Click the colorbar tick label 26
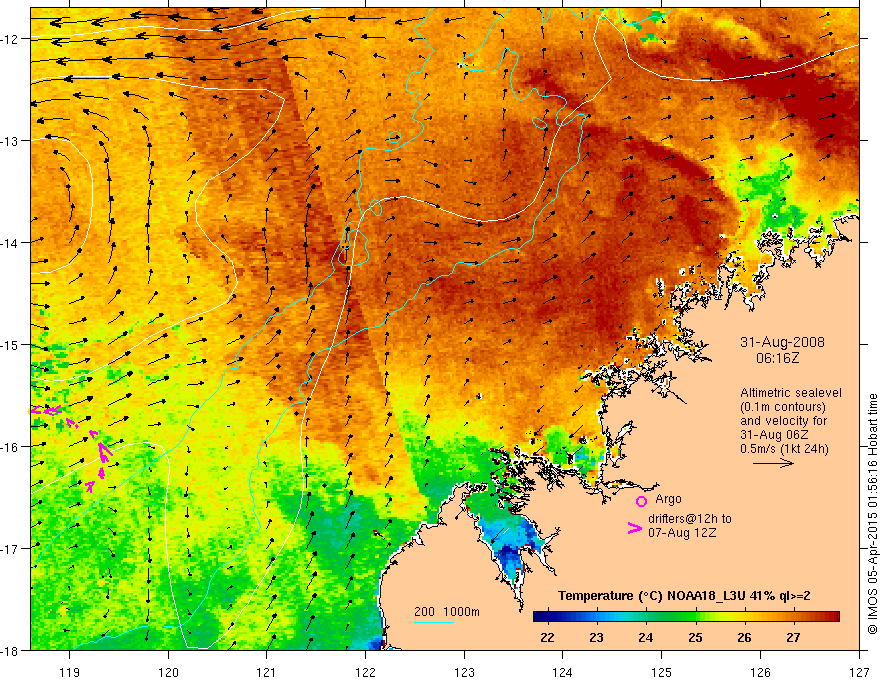The height and width of the screenshot is (680, 880). click(x=744, y=637)
